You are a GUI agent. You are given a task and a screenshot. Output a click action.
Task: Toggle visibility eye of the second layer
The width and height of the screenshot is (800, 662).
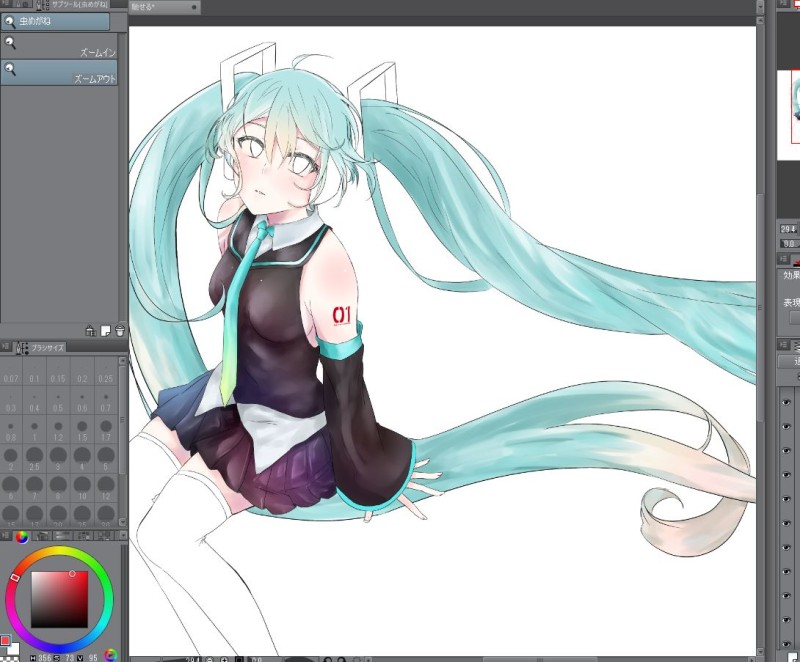[786, 426]
